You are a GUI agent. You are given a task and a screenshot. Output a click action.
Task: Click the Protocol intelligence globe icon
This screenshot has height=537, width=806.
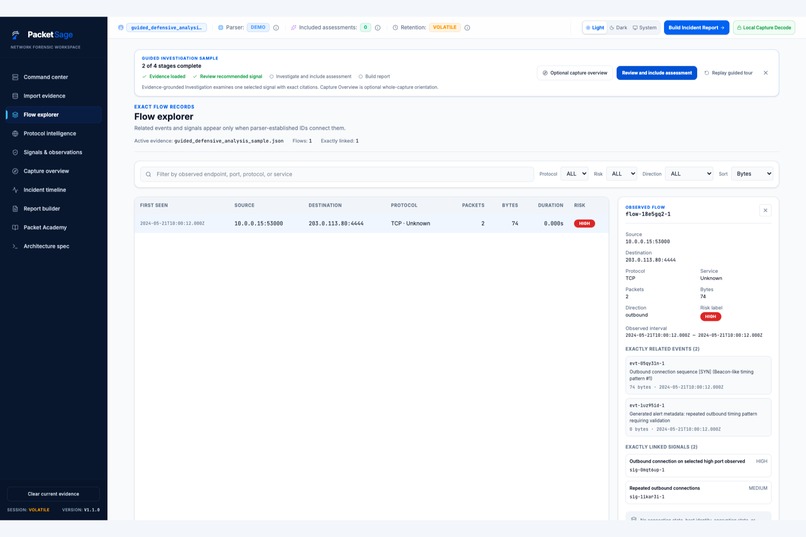point(15,134)
